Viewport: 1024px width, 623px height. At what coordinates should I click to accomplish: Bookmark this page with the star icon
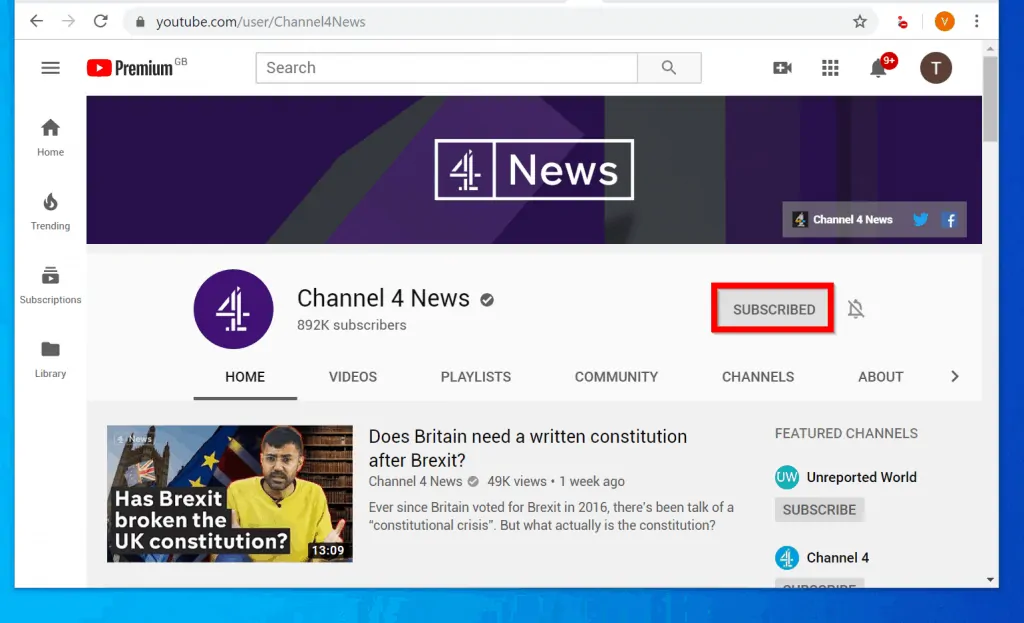pyautogui.click(x=859, y=22)
